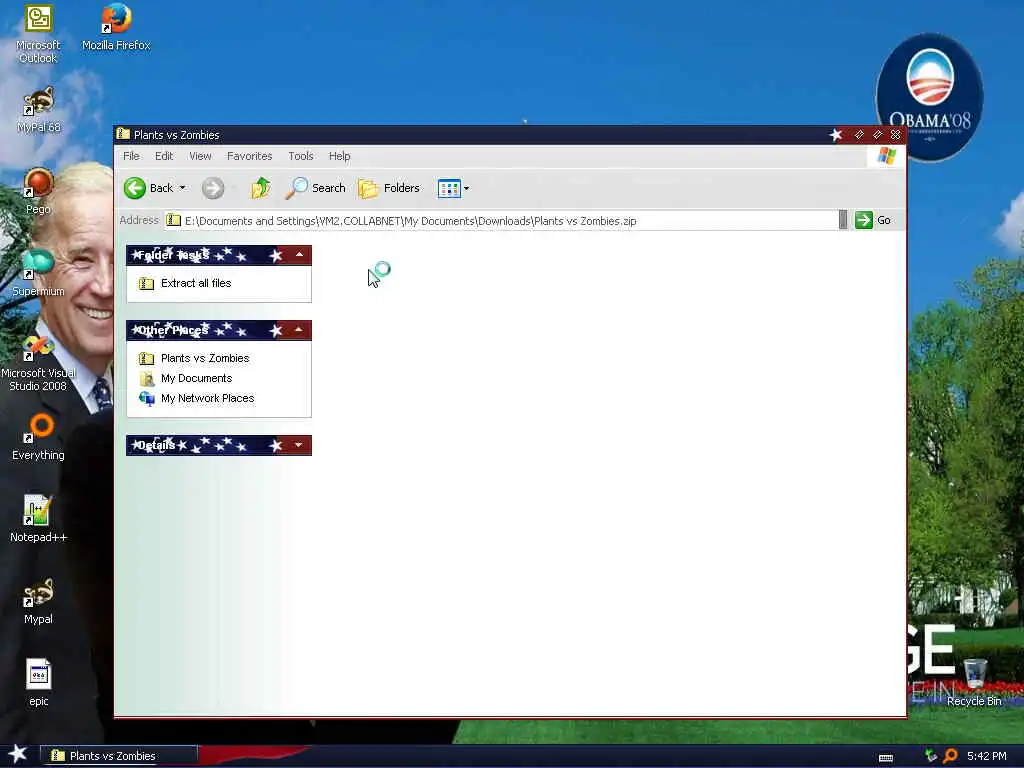
Task: Open the Help menu
Action: (x=339, y=156)
